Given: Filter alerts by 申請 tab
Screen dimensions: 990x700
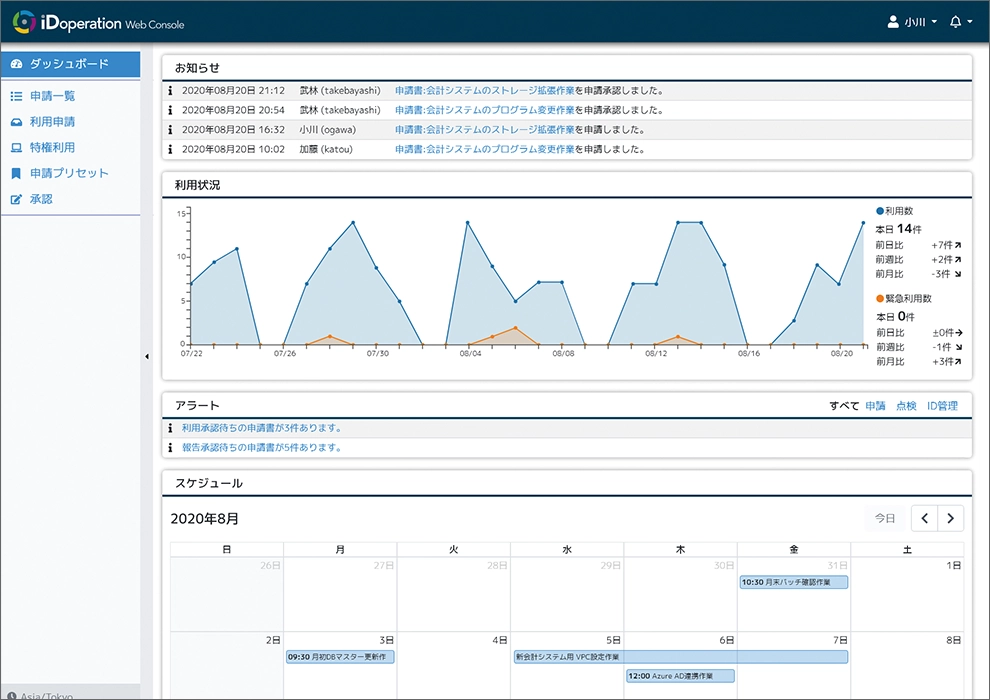Looking at the screenshot, I should click(x=875, y=406).
